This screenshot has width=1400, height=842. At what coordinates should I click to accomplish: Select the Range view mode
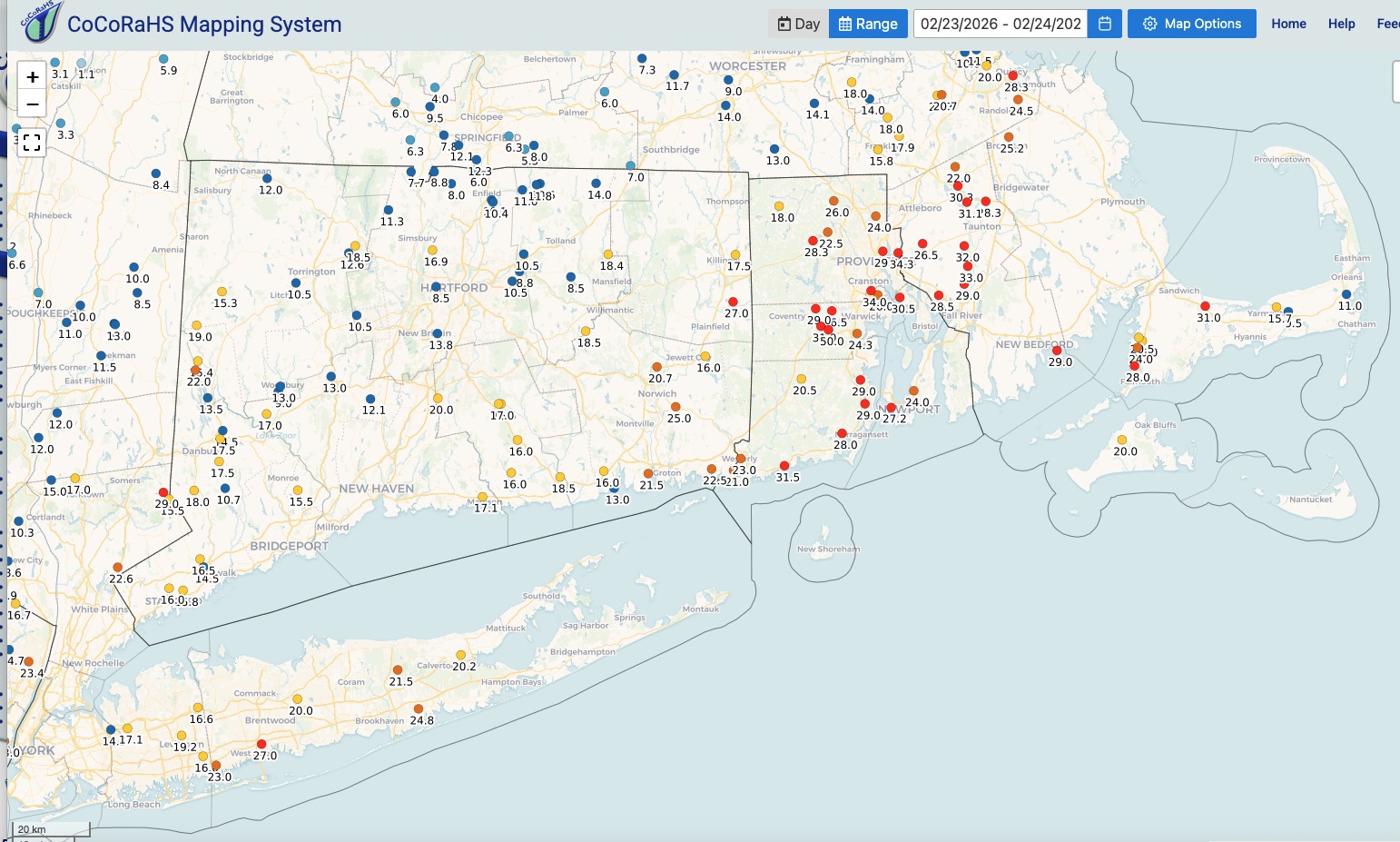coord(868,24)
